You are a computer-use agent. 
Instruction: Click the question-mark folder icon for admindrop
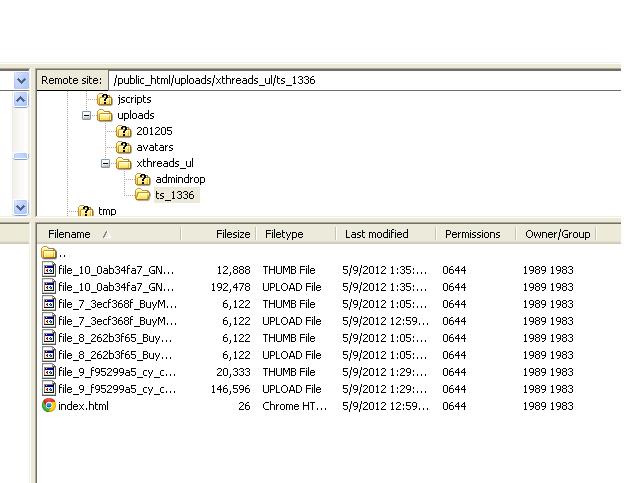click(x=143, y=179)
